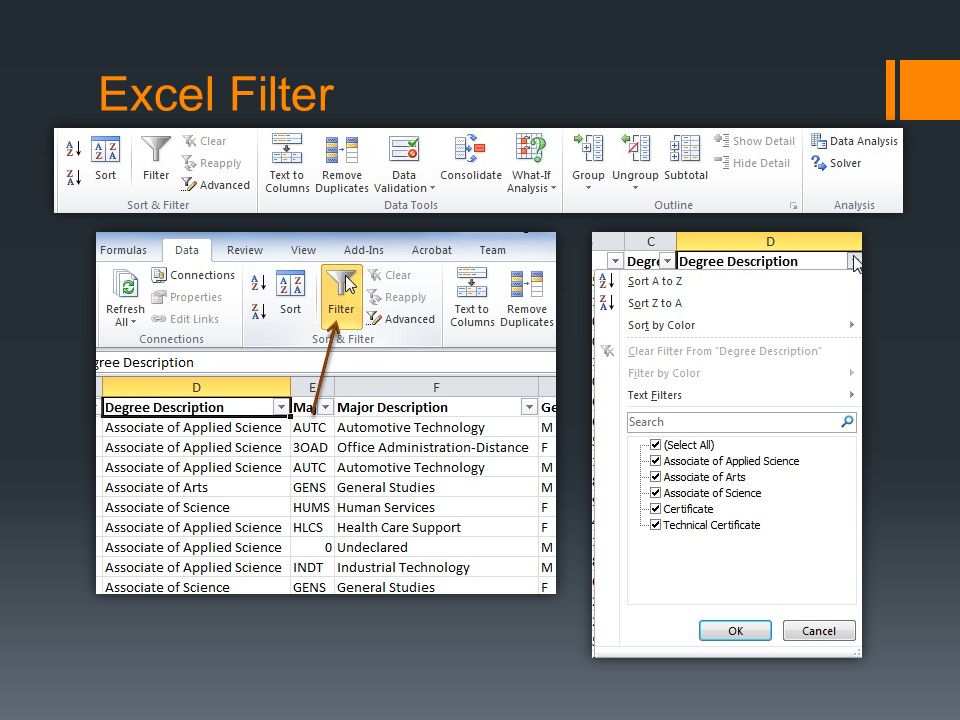
Task: Click Properties in the Connections group
Action: (187, 297)
